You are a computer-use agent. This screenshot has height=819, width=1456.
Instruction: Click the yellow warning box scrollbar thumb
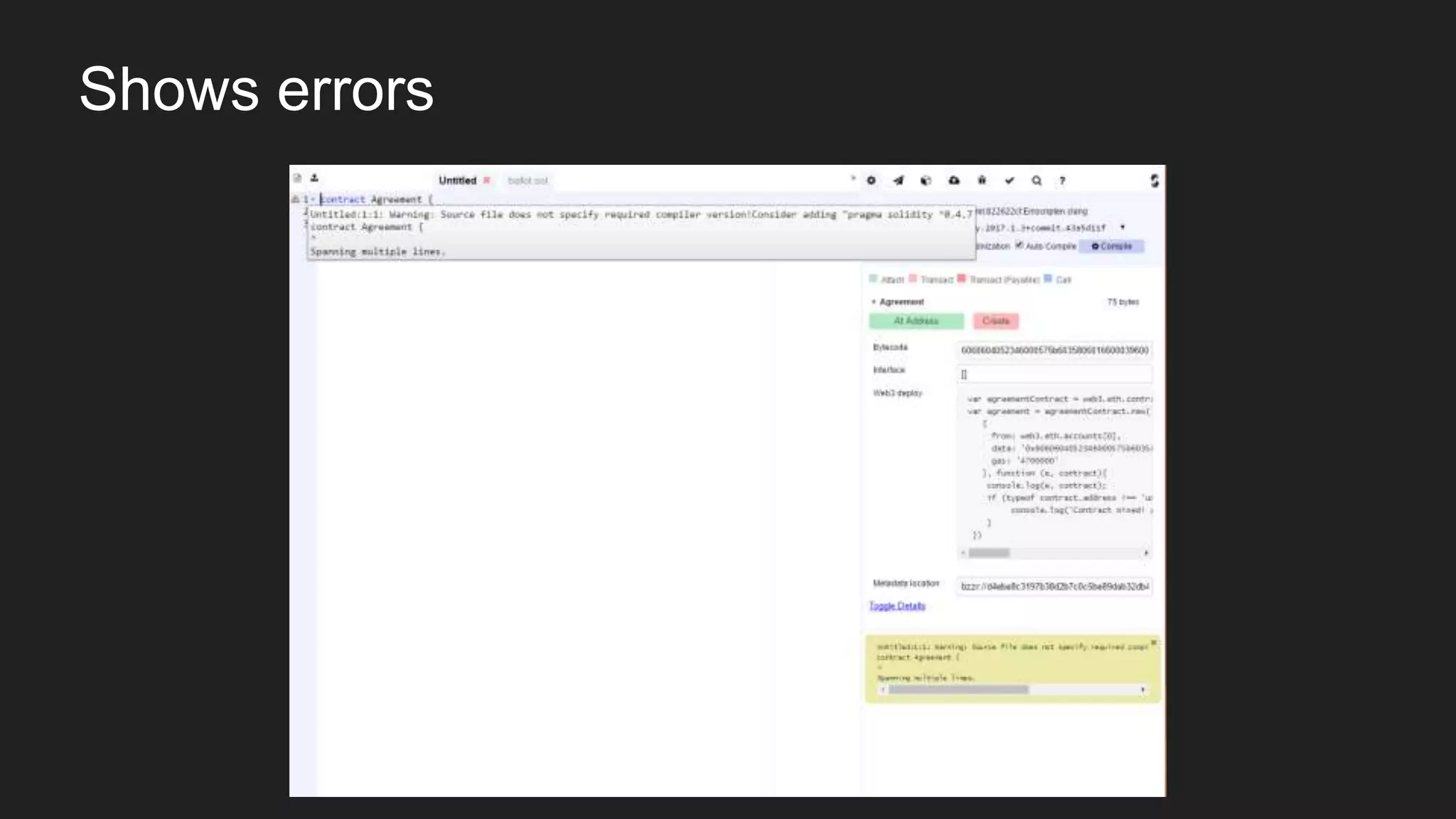tap(958, 690)
